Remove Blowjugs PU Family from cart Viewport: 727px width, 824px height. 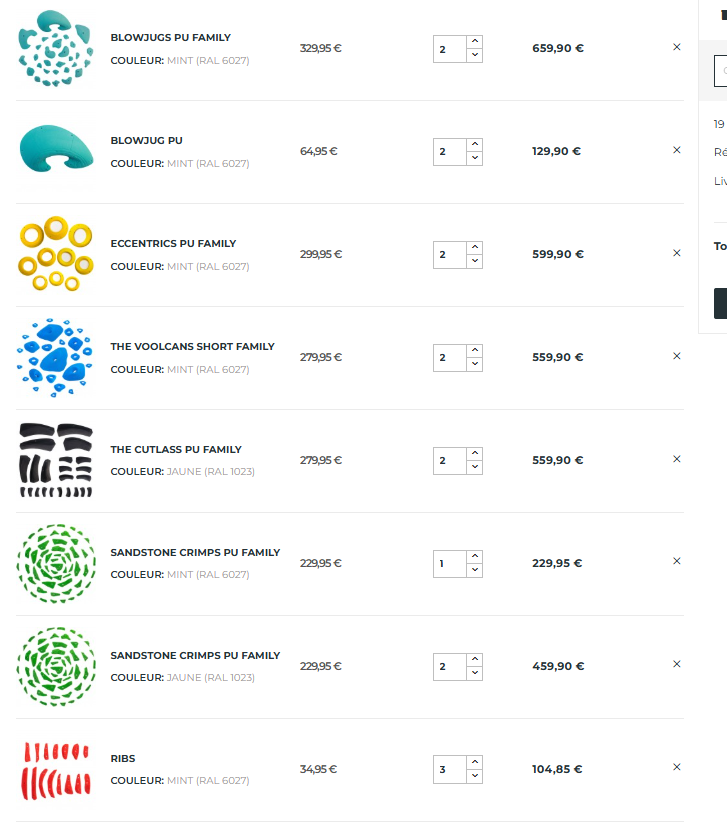[676, 47]
